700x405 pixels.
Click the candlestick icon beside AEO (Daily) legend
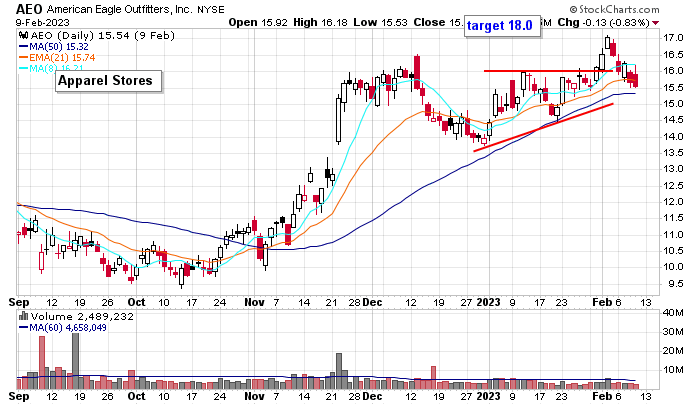coord(23,36)
